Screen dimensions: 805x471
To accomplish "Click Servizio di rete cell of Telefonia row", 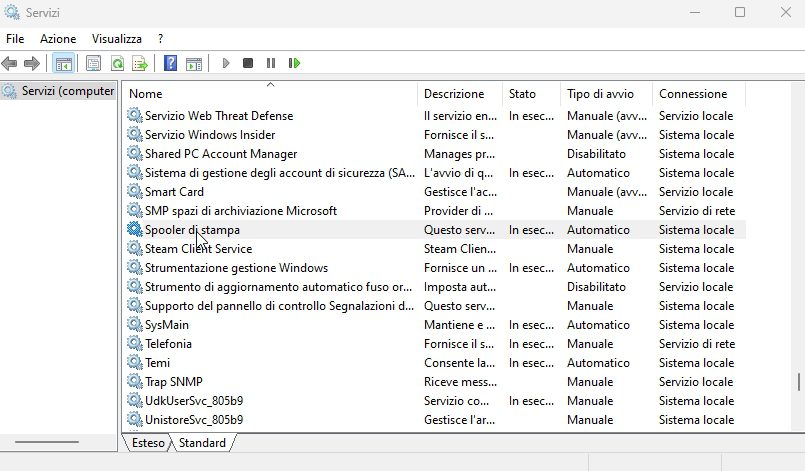I will tap(697, 344).
